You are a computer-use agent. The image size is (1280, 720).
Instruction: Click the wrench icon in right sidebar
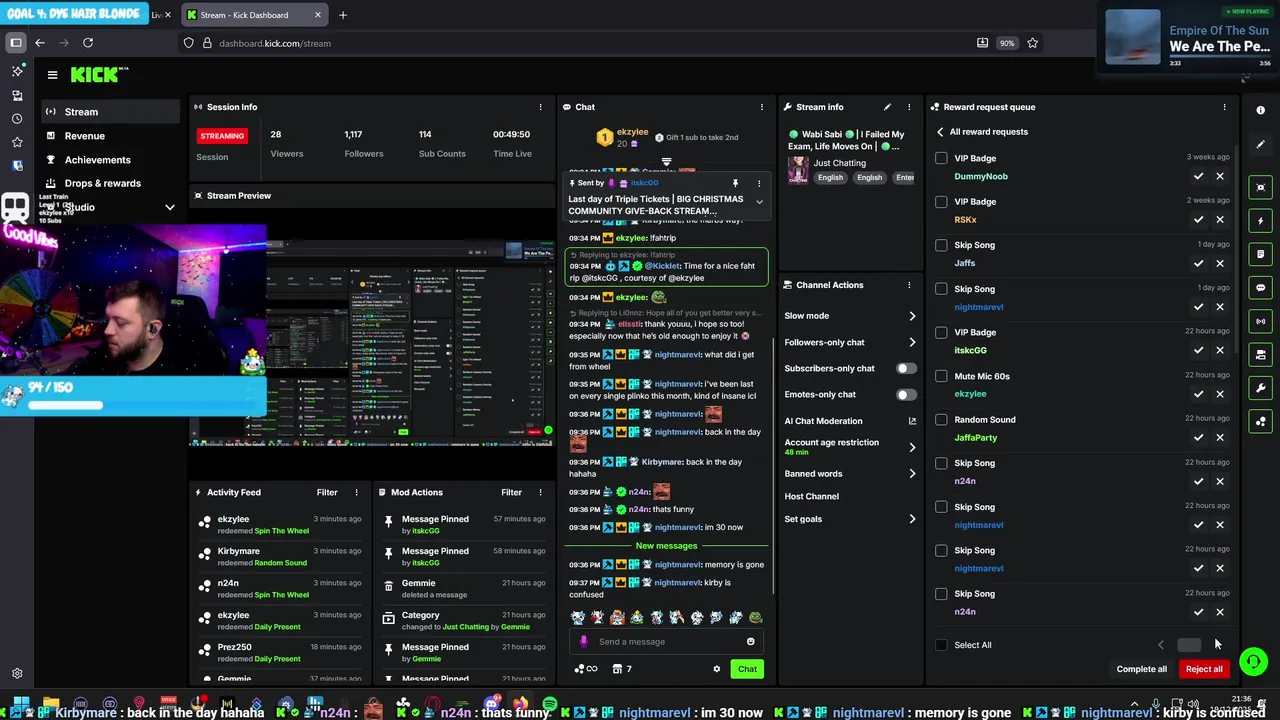[x=1260, y=388]
